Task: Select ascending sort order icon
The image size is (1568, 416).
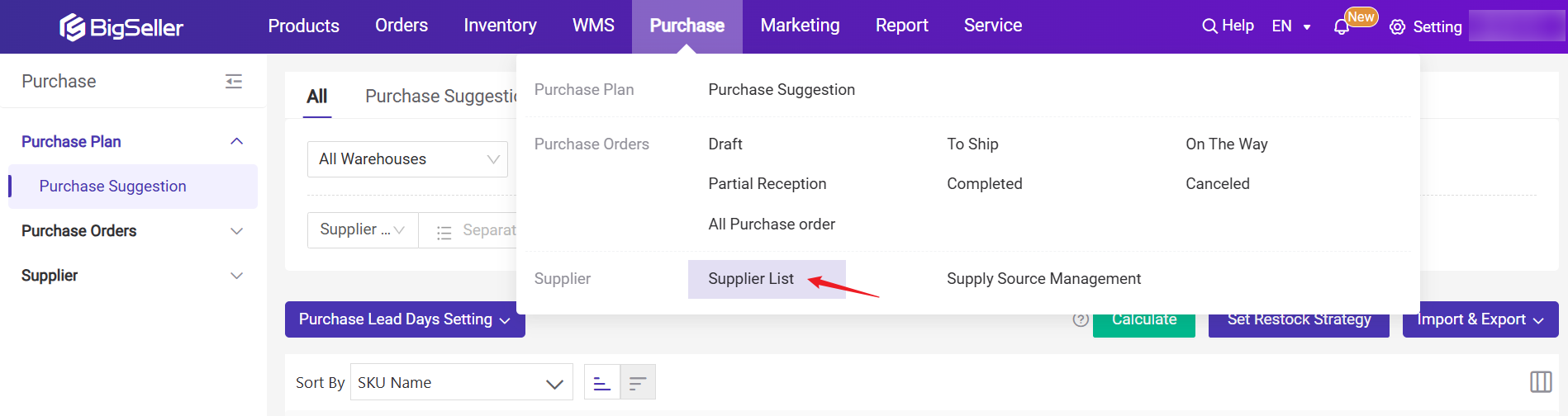Action: point(602,383)
